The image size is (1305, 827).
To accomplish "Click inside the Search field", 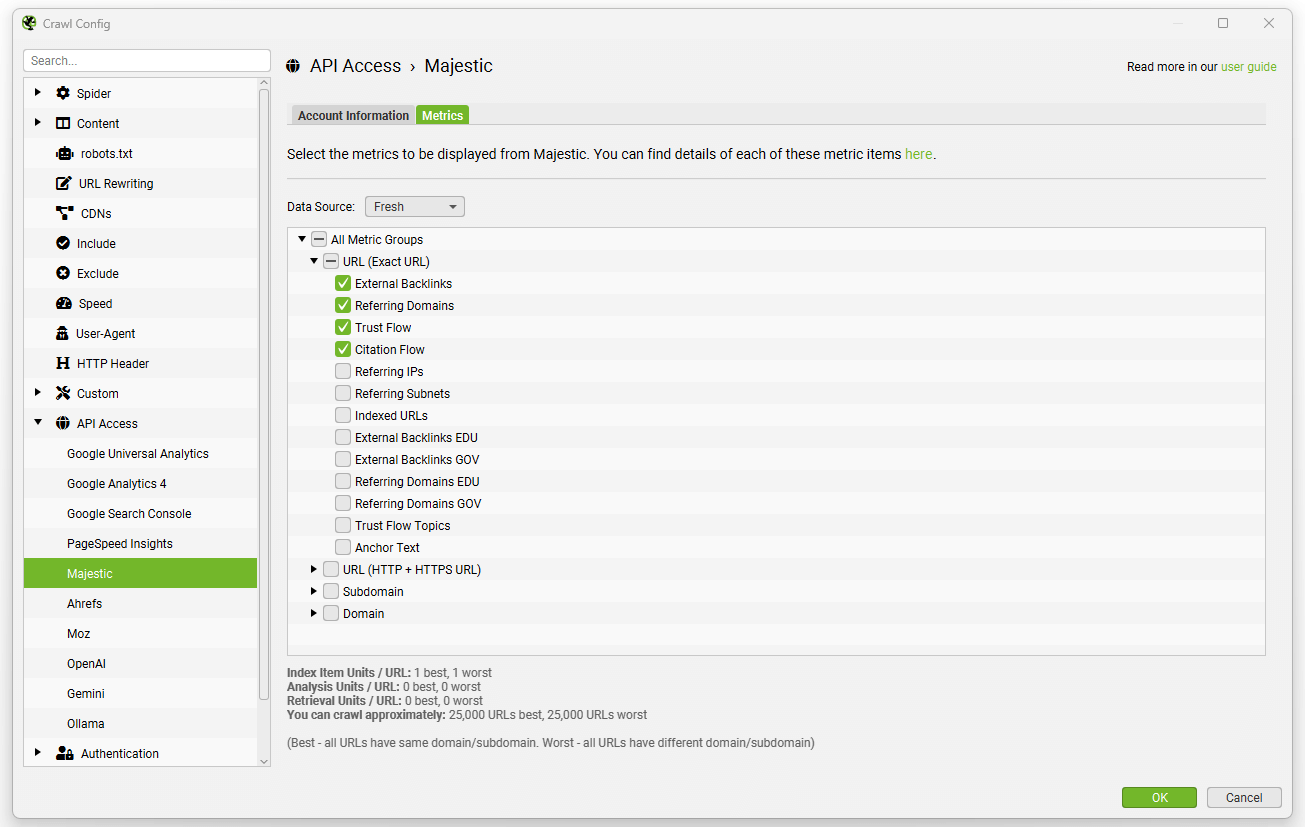I will [146, 60].
